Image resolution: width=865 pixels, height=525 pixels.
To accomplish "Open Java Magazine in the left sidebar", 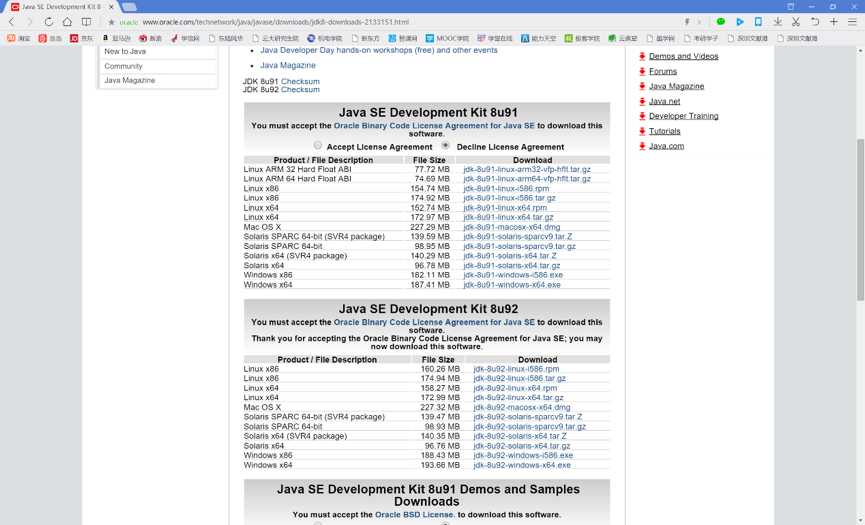I will (x=130, y=81).
